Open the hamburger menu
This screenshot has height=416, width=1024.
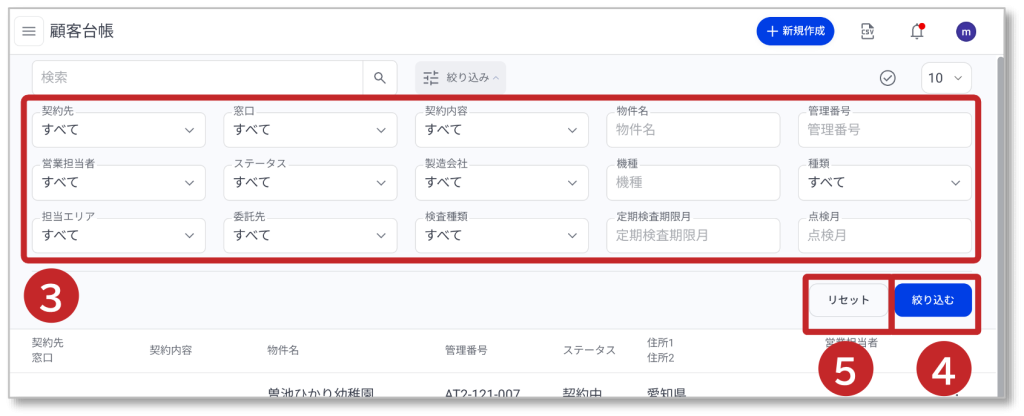pyautogui.click(x=28, y=31)
